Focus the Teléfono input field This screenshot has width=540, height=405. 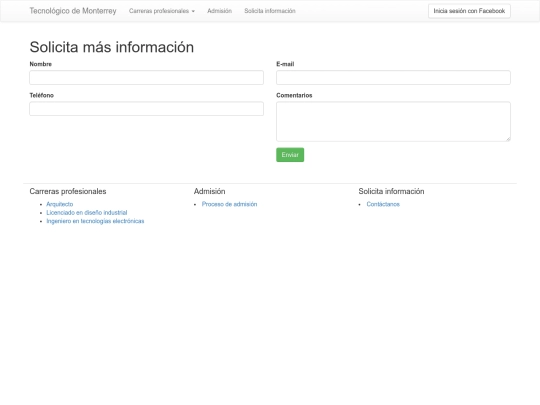[x=146, y=108]
